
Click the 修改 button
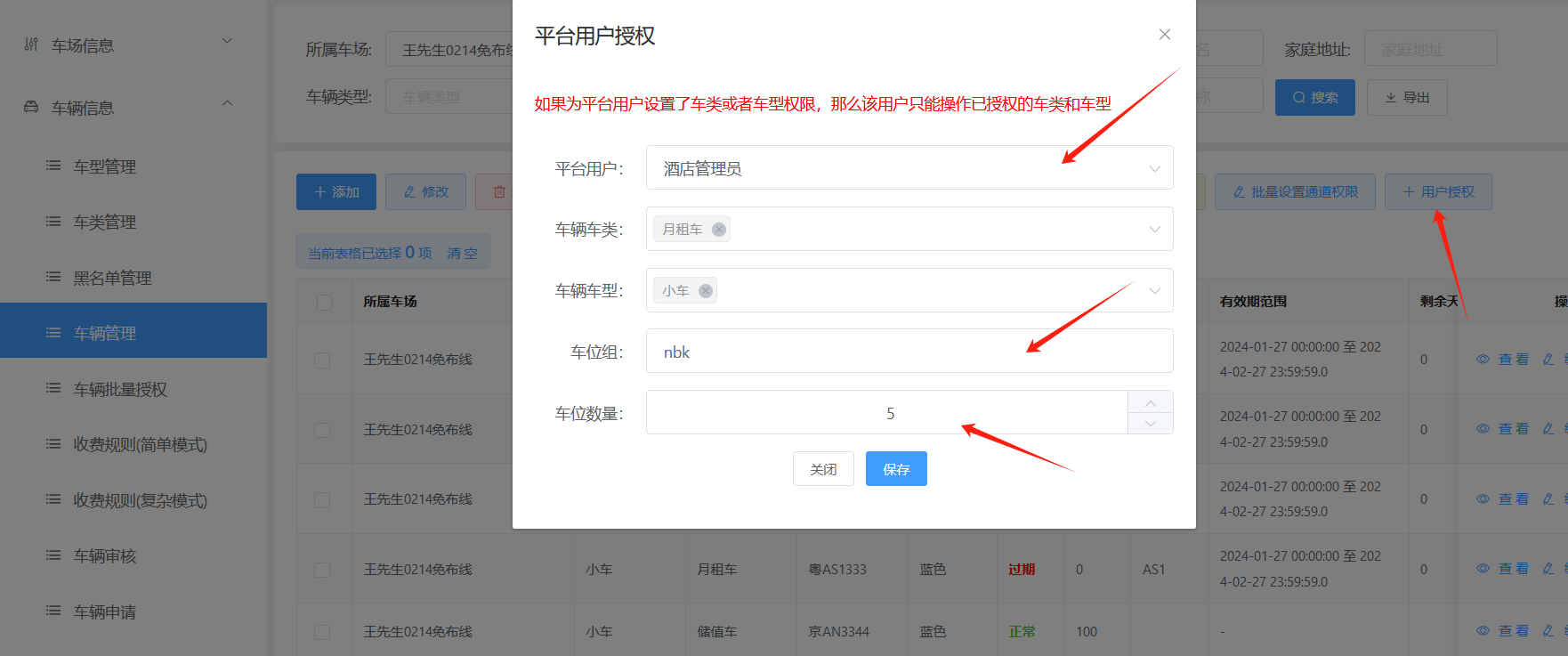click(x=425, y=191)
